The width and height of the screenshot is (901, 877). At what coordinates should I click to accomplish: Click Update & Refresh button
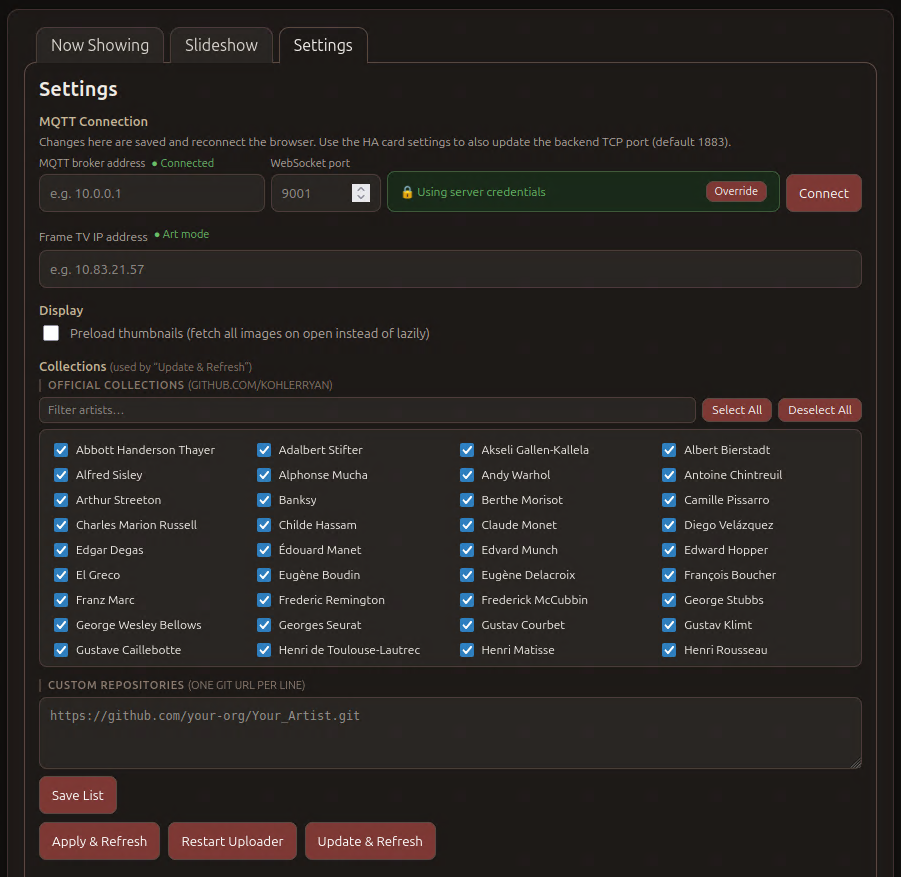coord(370,841)
